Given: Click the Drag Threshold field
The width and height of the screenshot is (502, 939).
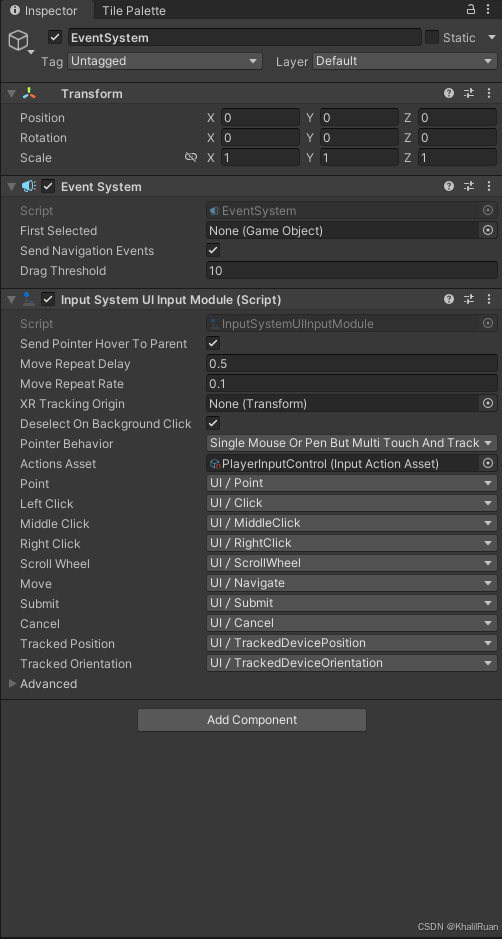Looking at the screenshot, I should 352,271.
